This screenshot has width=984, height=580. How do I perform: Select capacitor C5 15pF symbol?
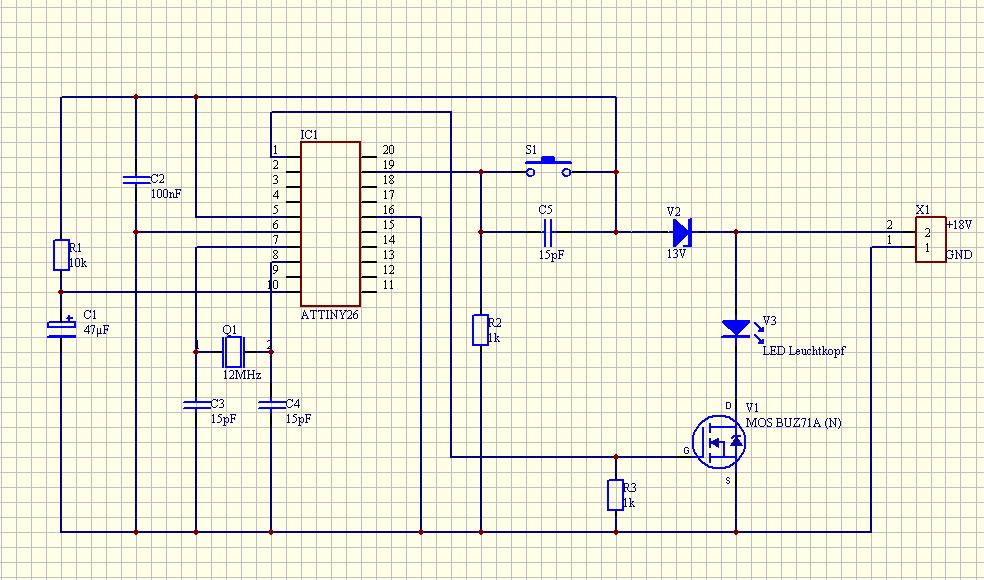[547, 232]
